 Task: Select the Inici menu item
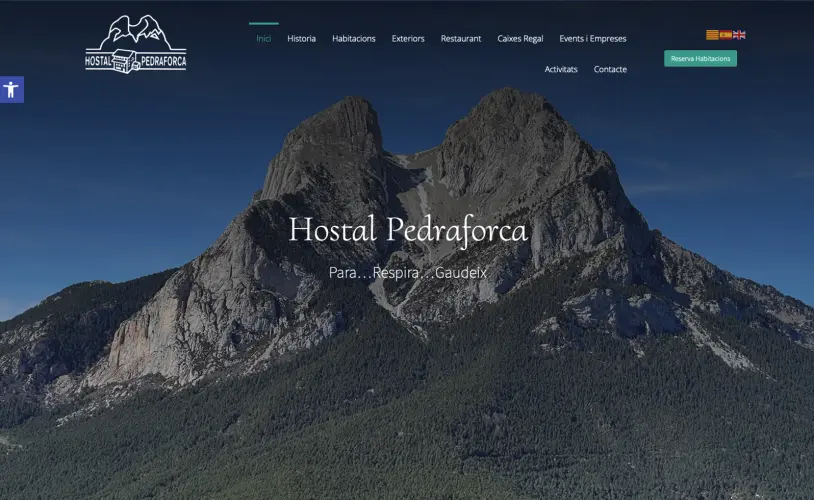[264, 38]
